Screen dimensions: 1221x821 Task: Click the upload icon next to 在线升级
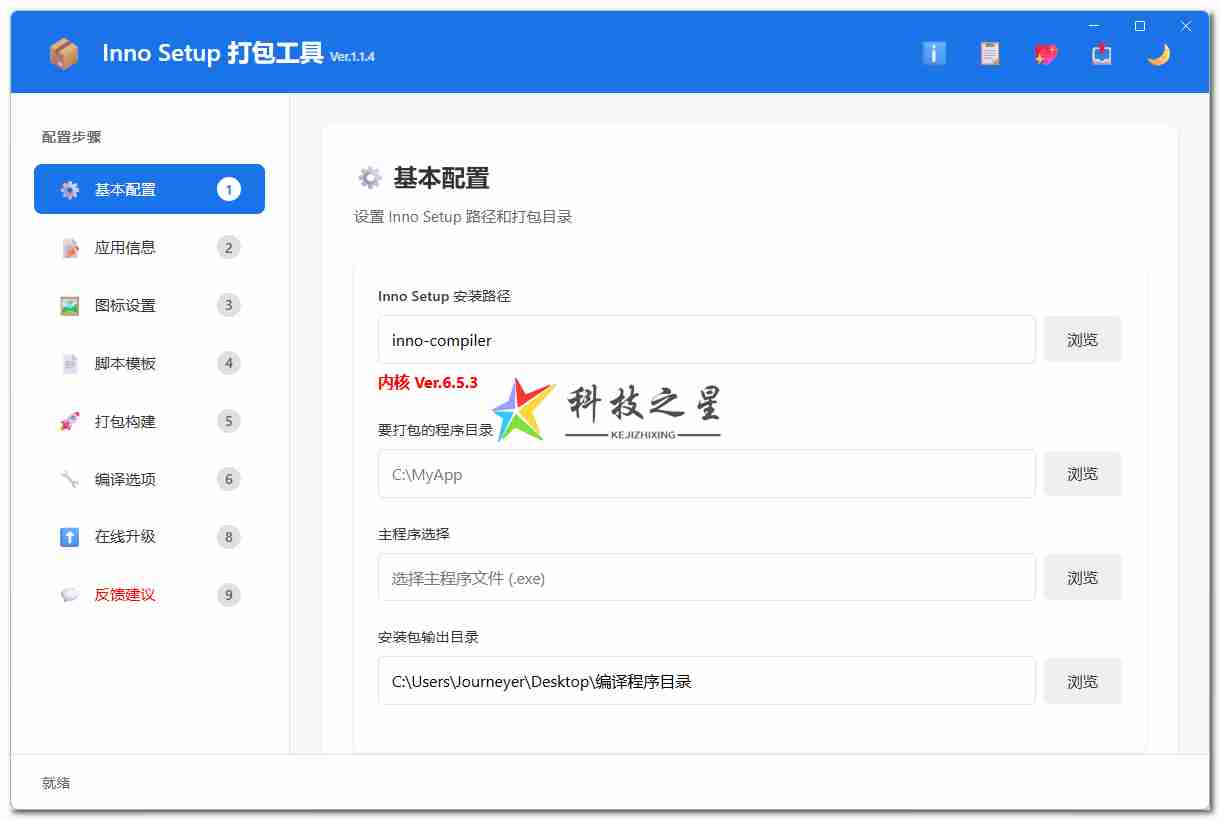[x=69, y=537]
